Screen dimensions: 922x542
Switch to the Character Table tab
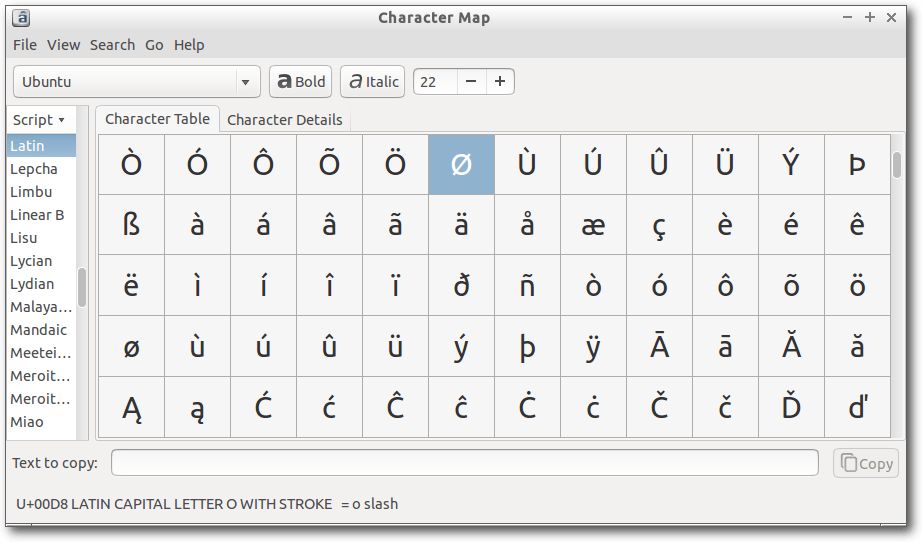coord(158,119)
